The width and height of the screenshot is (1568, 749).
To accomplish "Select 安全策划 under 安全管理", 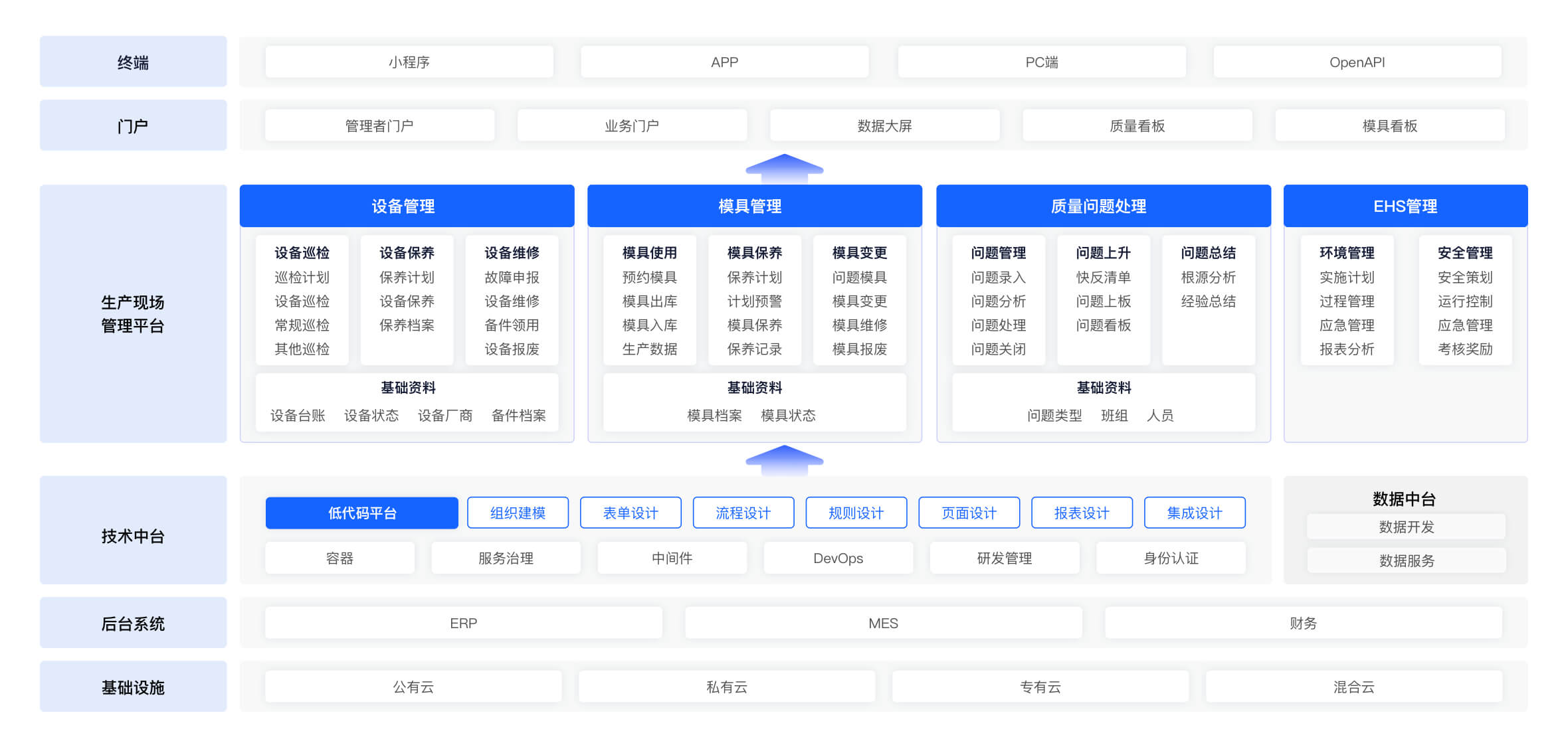I will [1465, 277].
